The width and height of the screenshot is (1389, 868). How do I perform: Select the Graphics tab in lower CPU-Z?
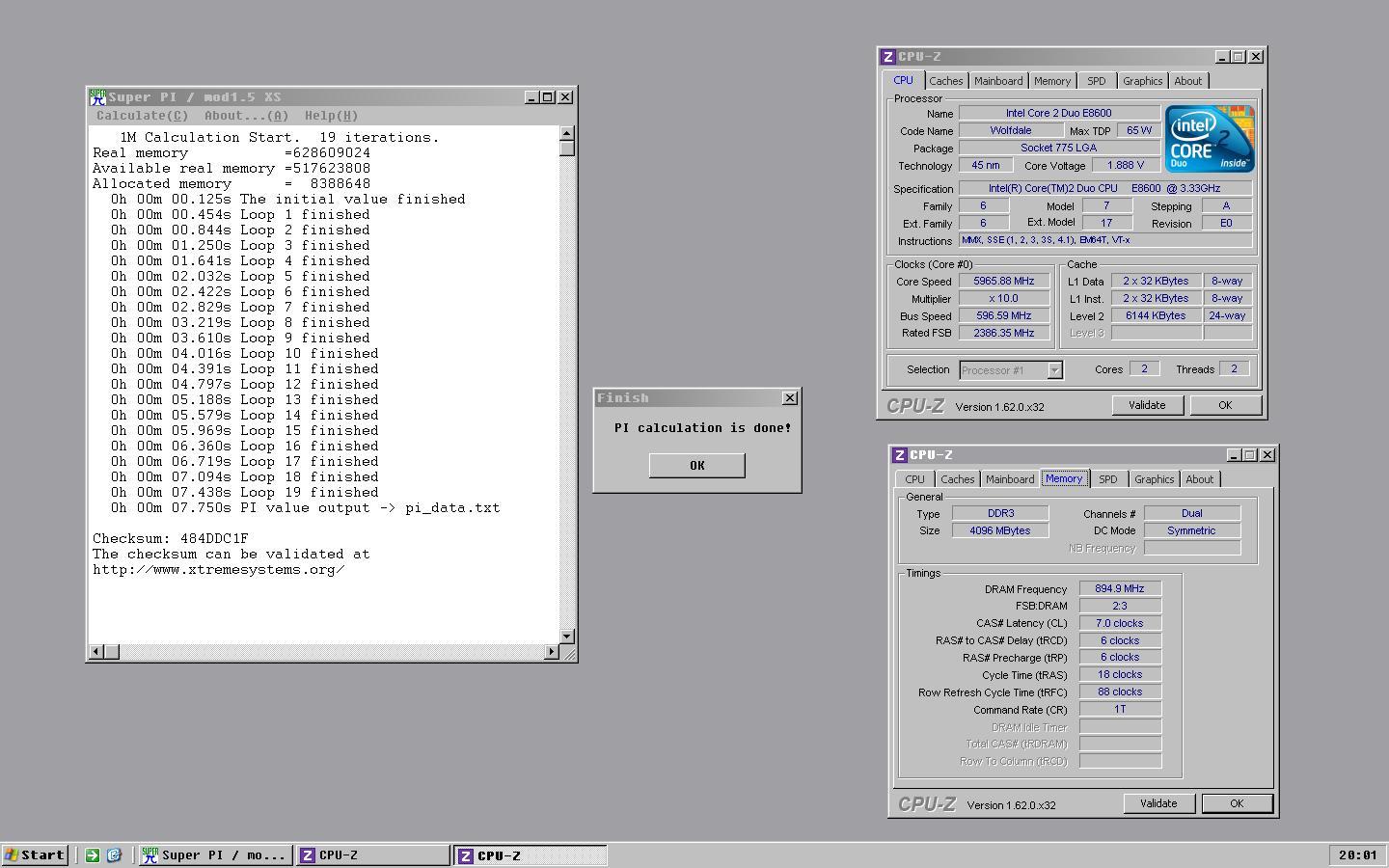(1154, 479)
